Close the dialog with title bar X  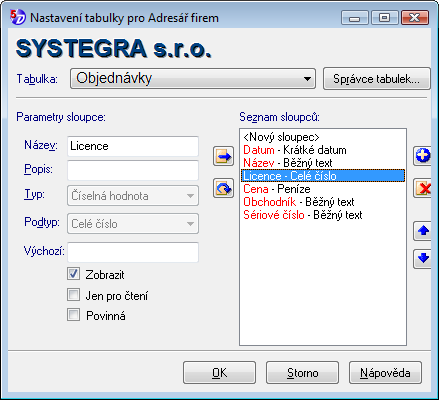[415, 18]
